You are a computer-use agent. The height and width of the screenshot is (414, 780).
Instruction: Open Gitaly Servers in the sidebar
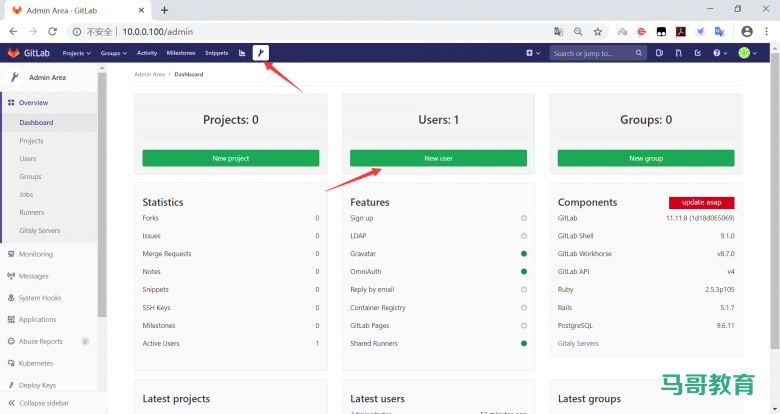click(x=40, y=230)
